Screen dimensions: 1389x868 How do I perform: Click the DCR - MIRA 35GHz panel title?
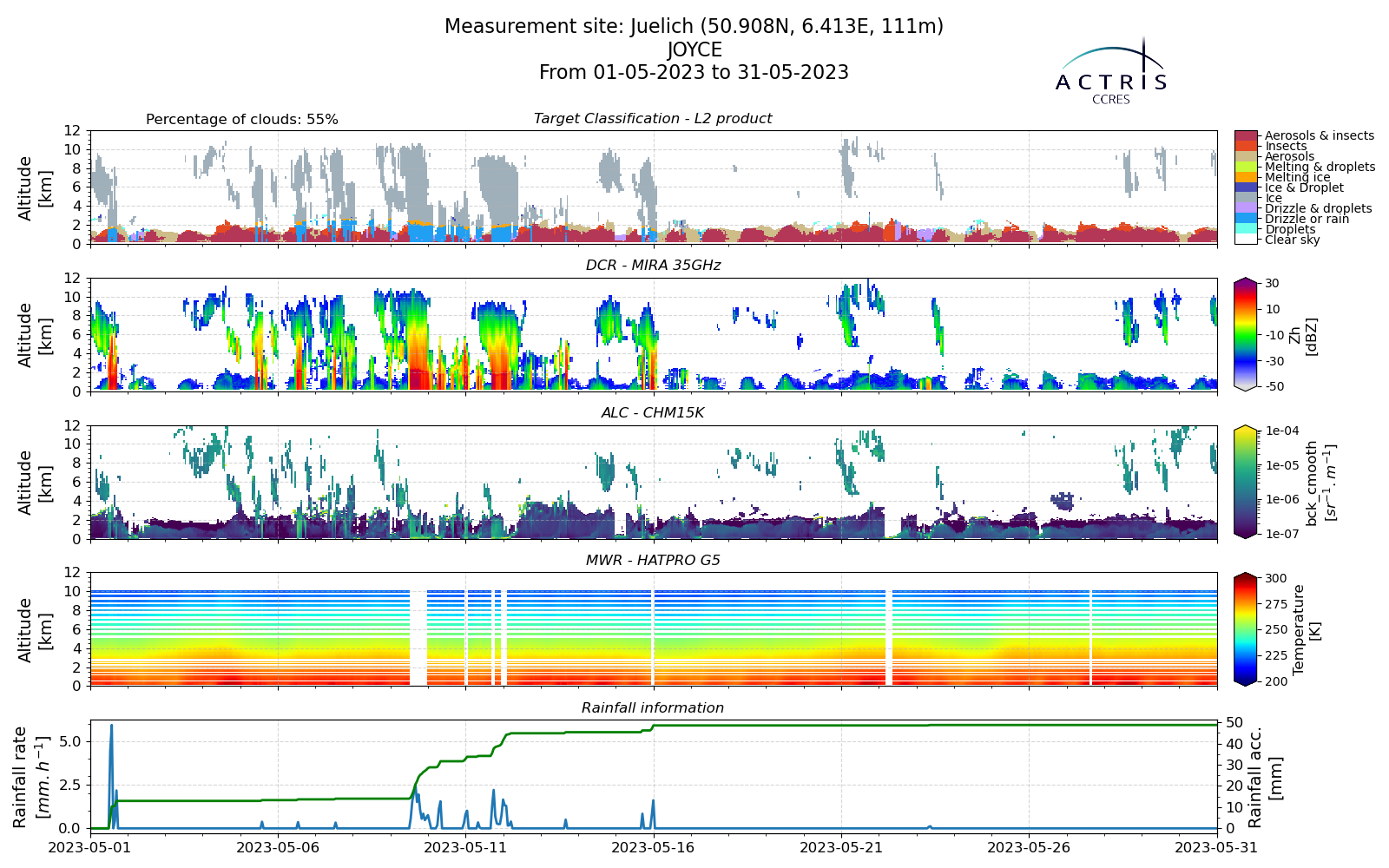point(653,266)
